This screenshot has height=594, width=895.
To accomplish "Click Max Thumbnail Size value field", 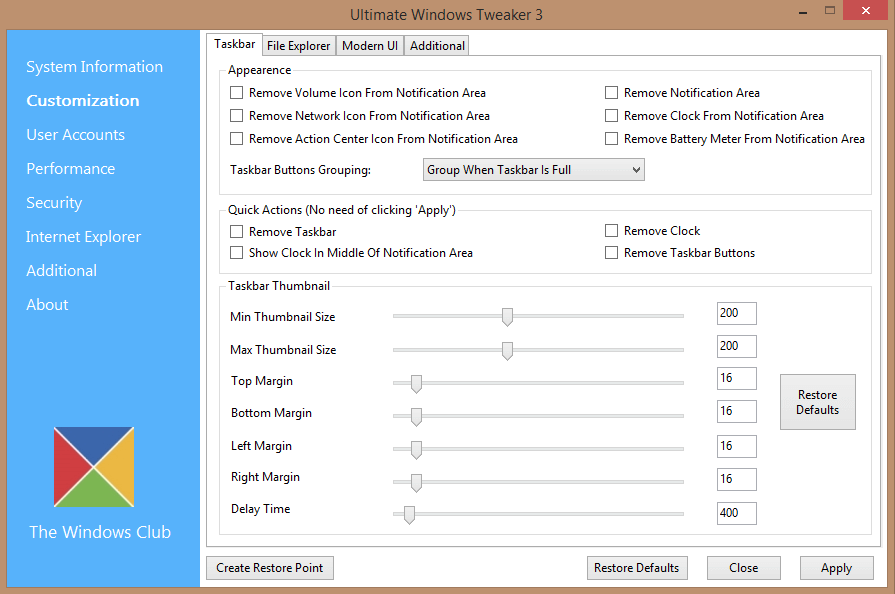I will pyautogui.click(x=737, y=346).
